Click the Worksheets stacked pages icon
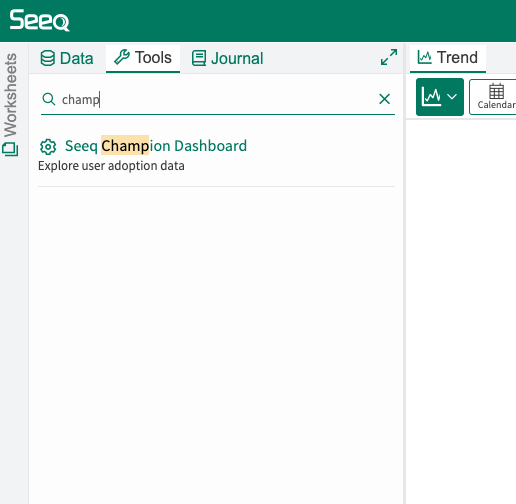Viewport: 516px width, 504px height. pos(10,149)
